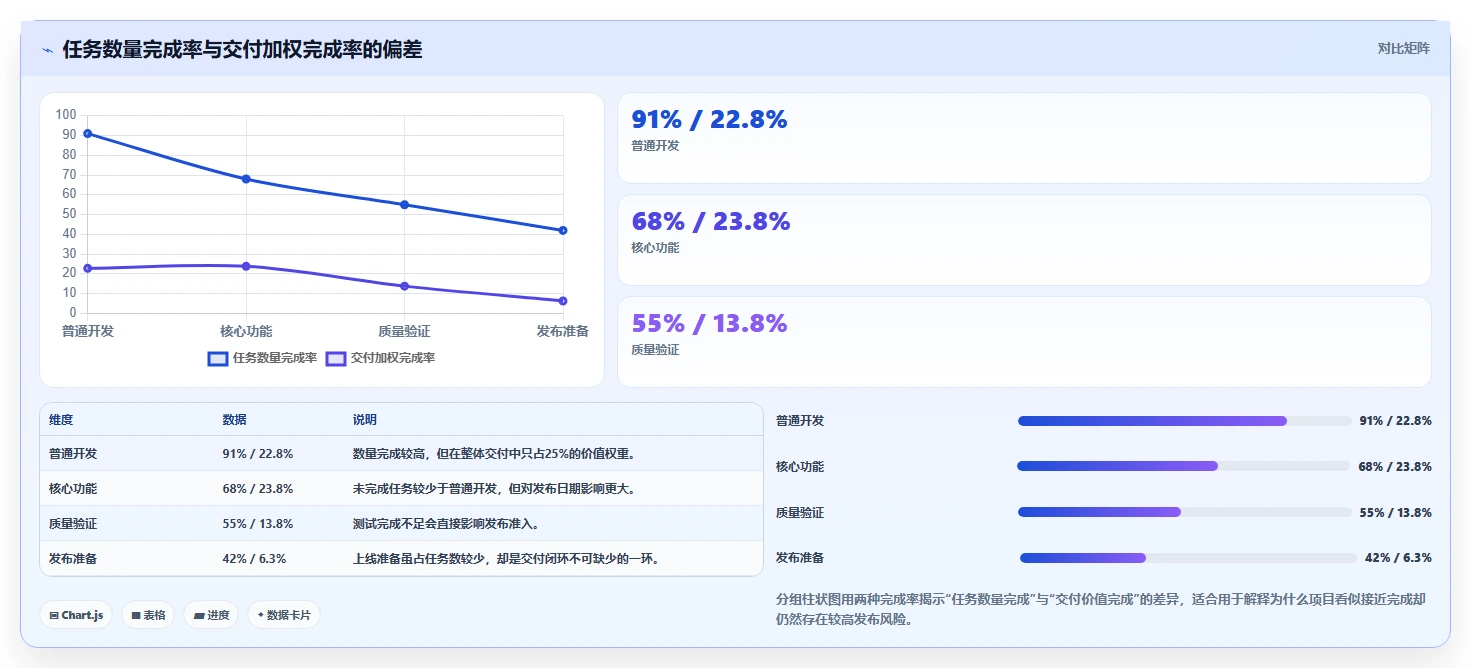Click the 维度 table column header
1471x668 pixels.
tap(61, 420)
